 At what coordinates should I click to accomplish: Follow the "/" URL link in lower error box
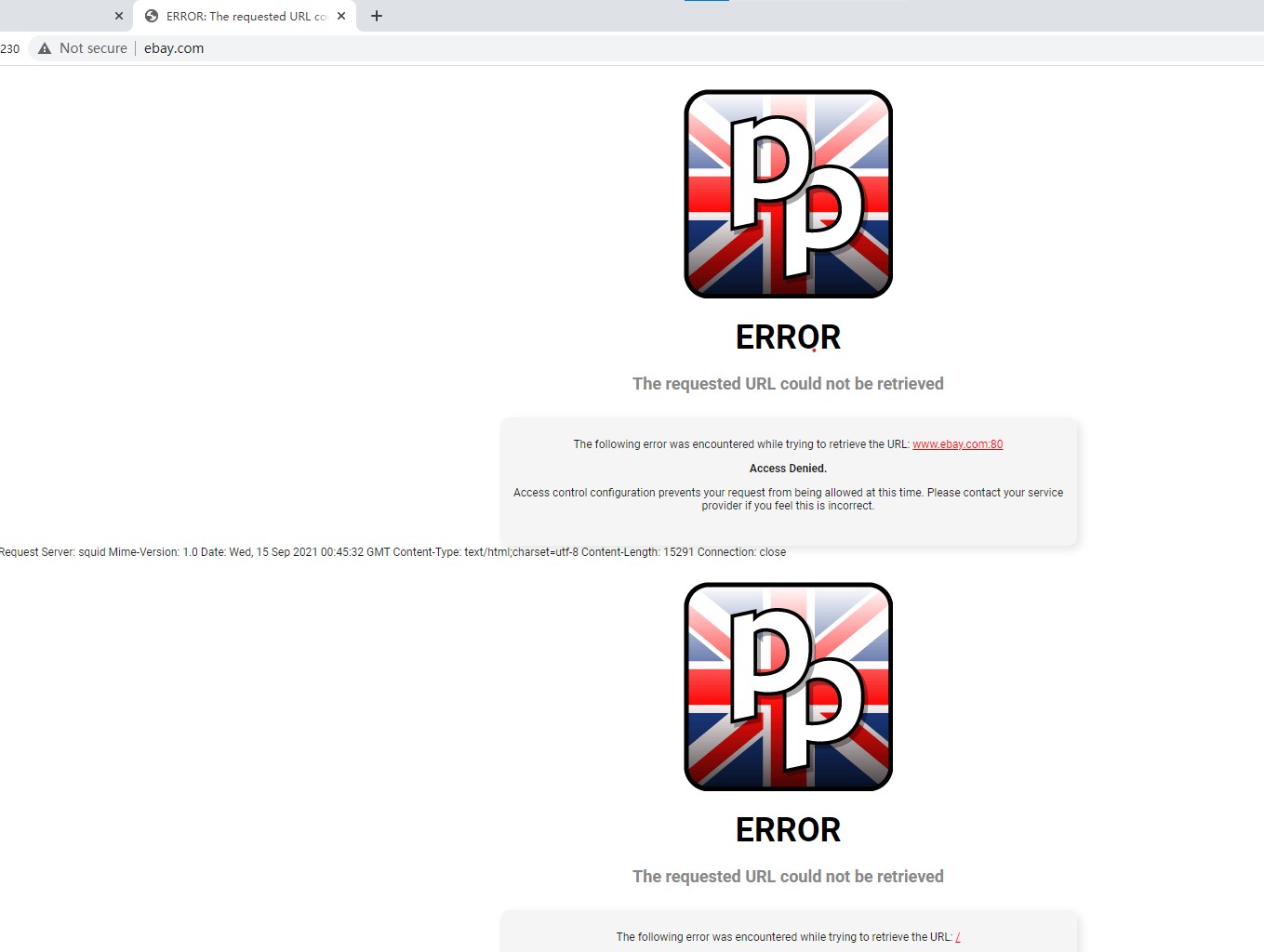[958, 937]
